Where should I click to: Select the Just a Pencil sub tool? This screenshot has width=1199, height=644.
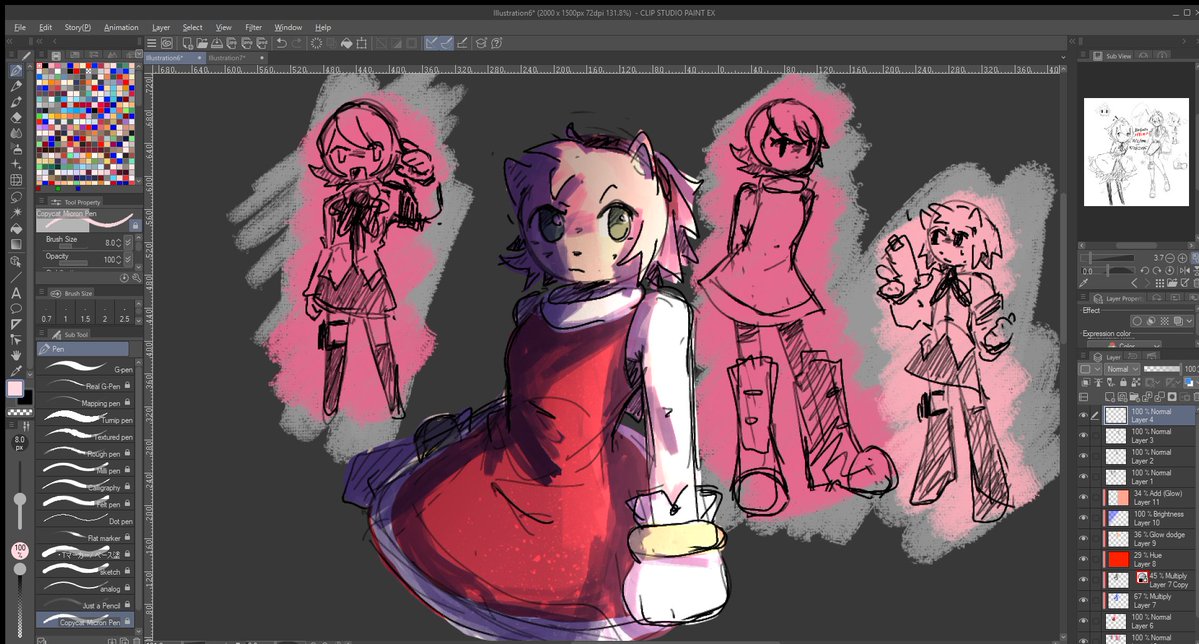pos(86,604)
